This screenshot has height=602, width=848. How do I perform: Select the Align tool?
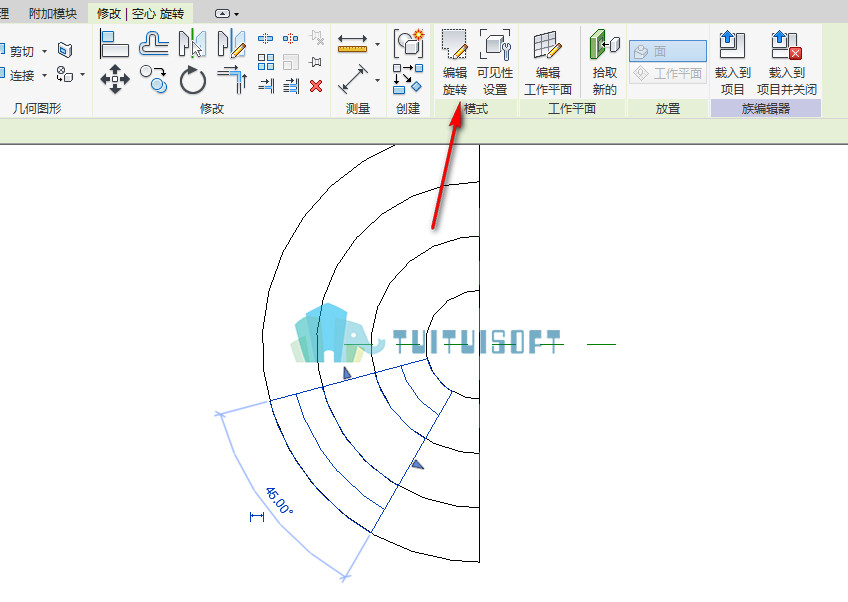click(115, 44)
